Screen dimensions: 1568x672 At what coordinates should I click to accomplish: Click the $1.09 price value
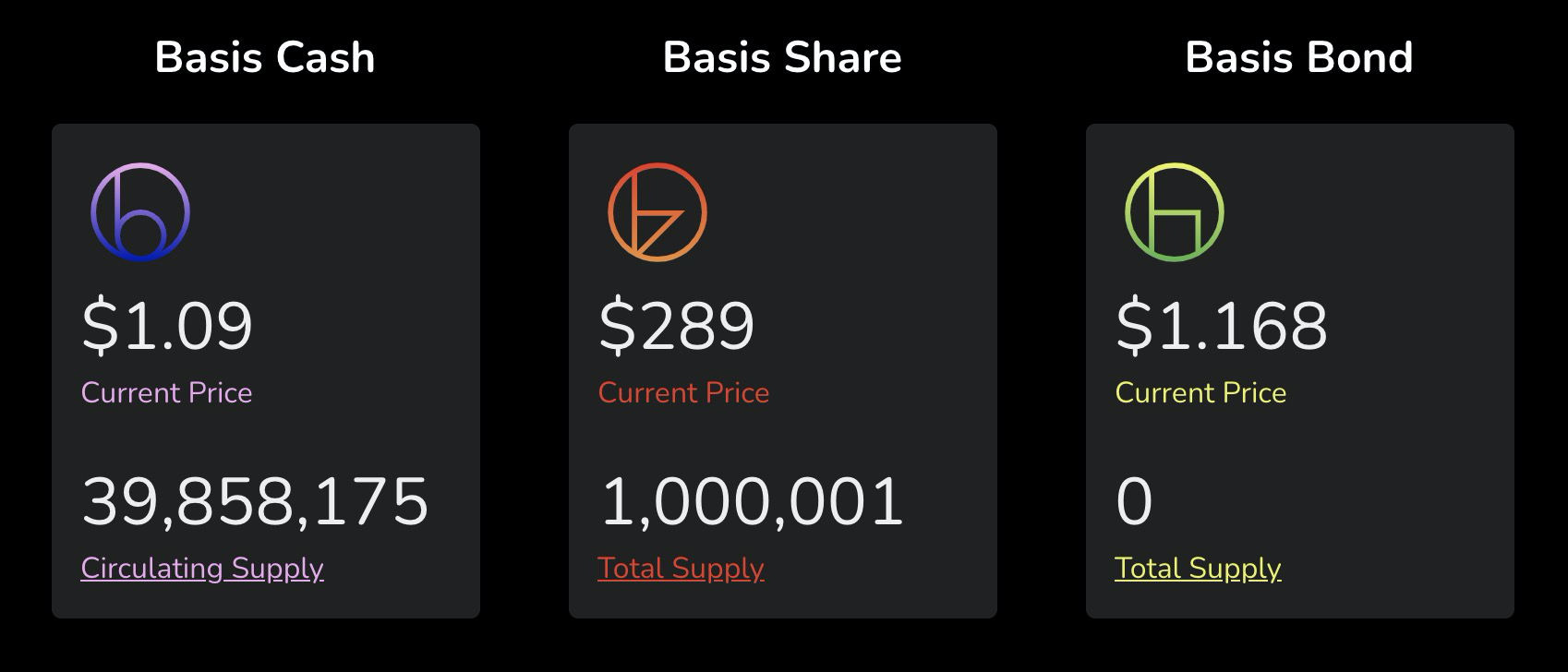pyautogui.click(x=167, y=326)
